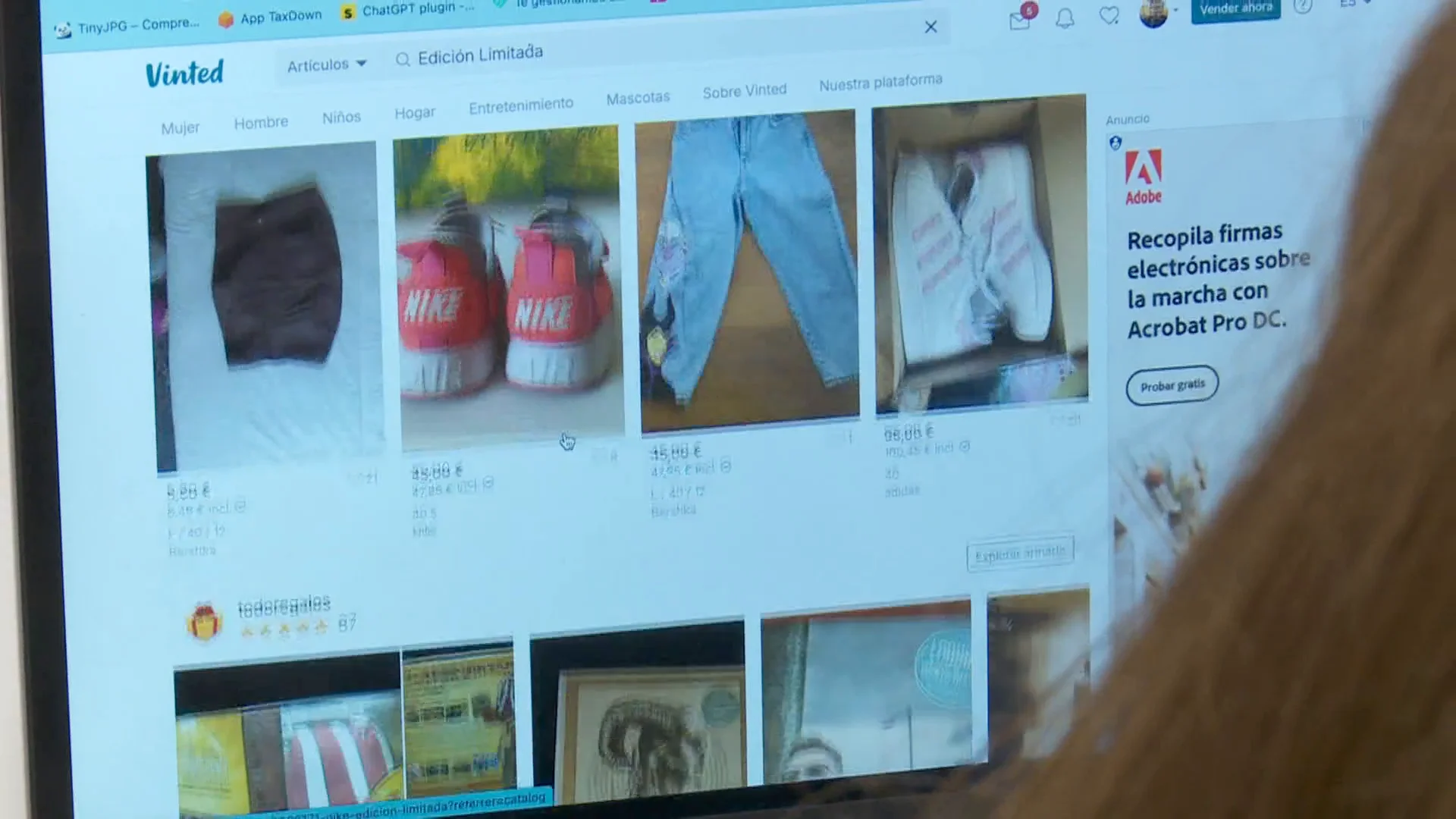Viewport: 1456px width, 819px height.
Task: Clear the search with the X icon
Action: 930,27
